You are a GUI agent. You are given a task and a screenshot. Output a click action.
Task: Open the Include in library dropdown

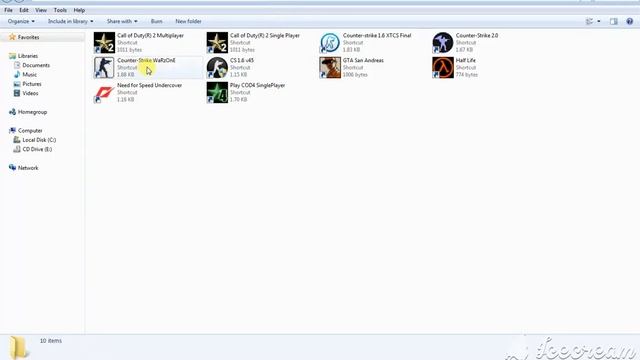pos(71,21)
